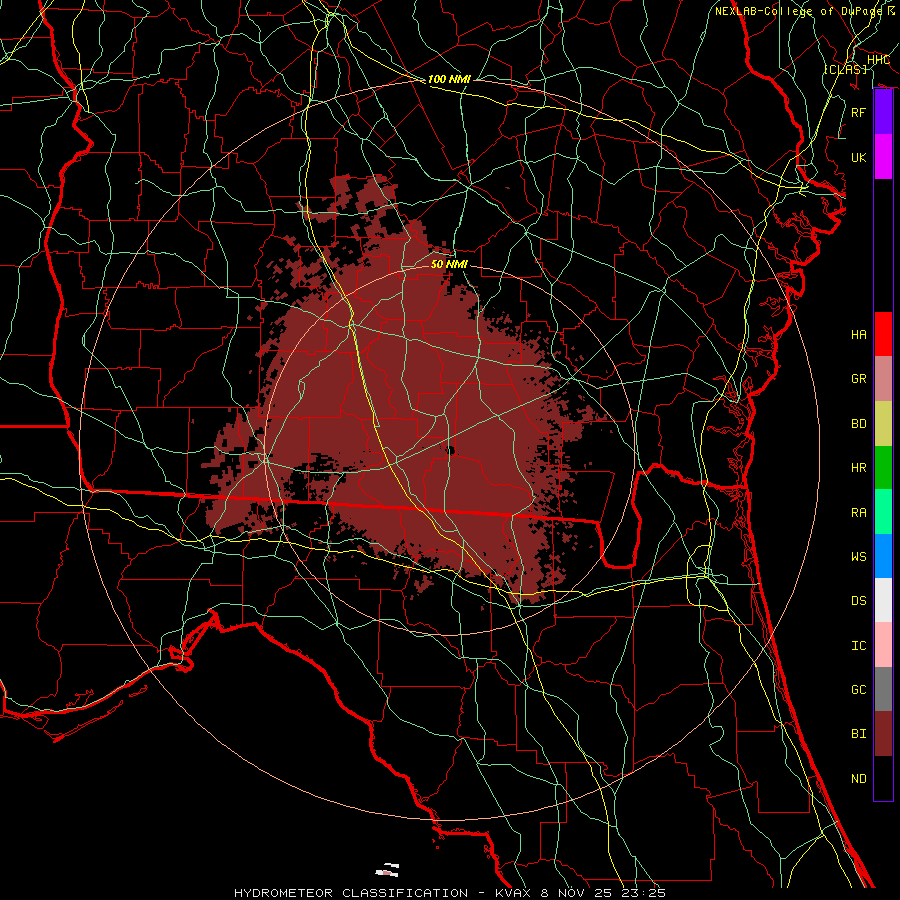The image size is (900, 900).
Task: Click the 100 NMI range ring label
Action: pyautogui.click(x=449, y=79)
